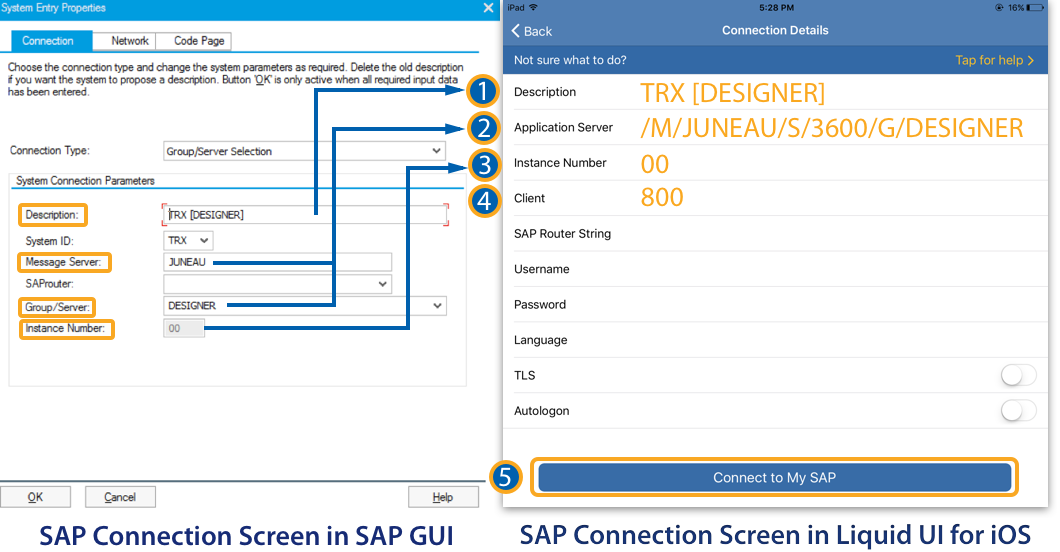The width and height of the screenshot is (1060, 552).
Task: Toggle the TLS switch
Action: 1018,376
